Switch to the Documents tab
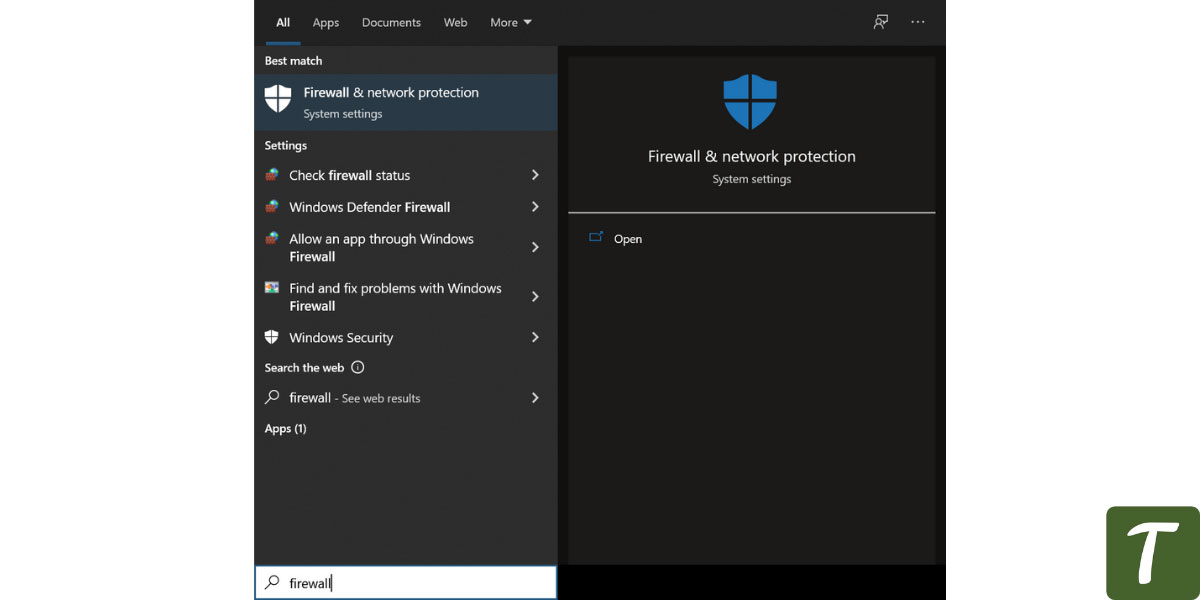Screen dimensions: 1200x600 click(391, 22)
